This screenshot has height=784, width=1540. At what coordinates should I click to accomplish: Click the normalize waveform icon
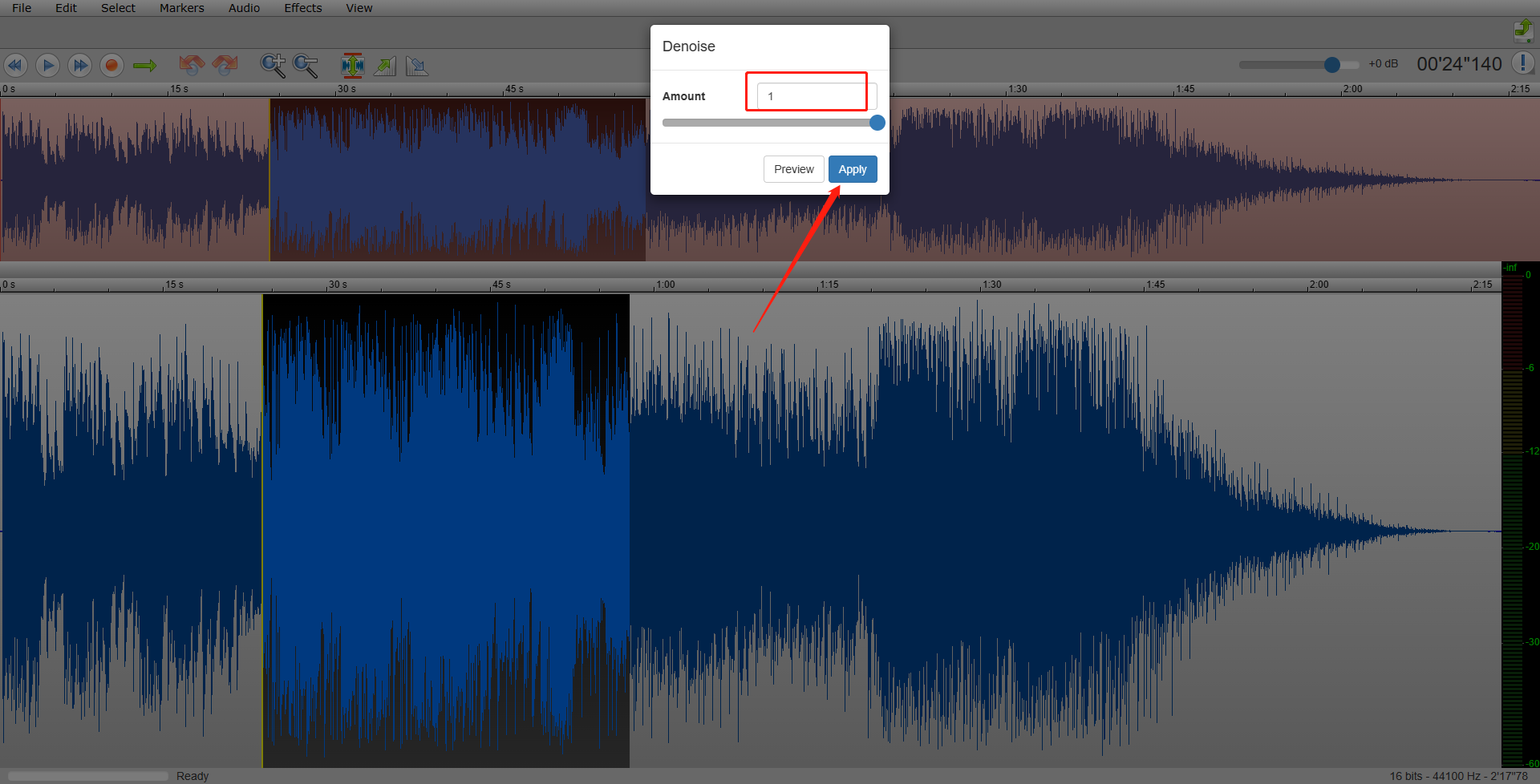point(352,65)
